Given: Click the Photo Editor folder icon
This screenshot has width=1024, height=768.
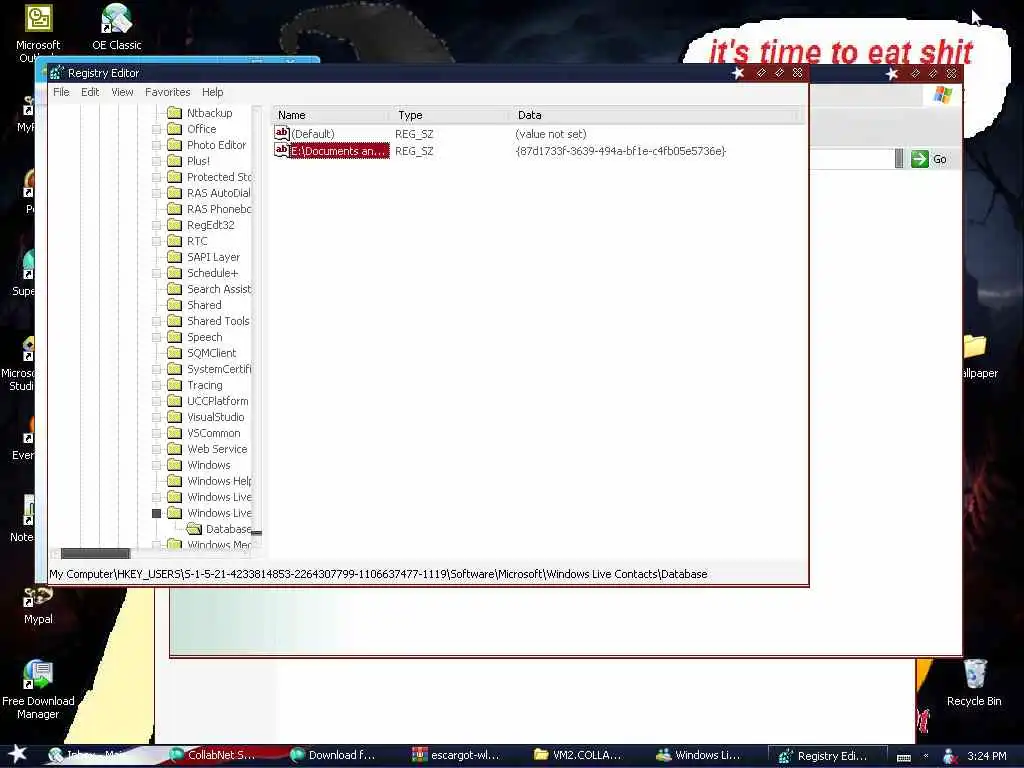Looking at the screenshot, I should 174,144.
